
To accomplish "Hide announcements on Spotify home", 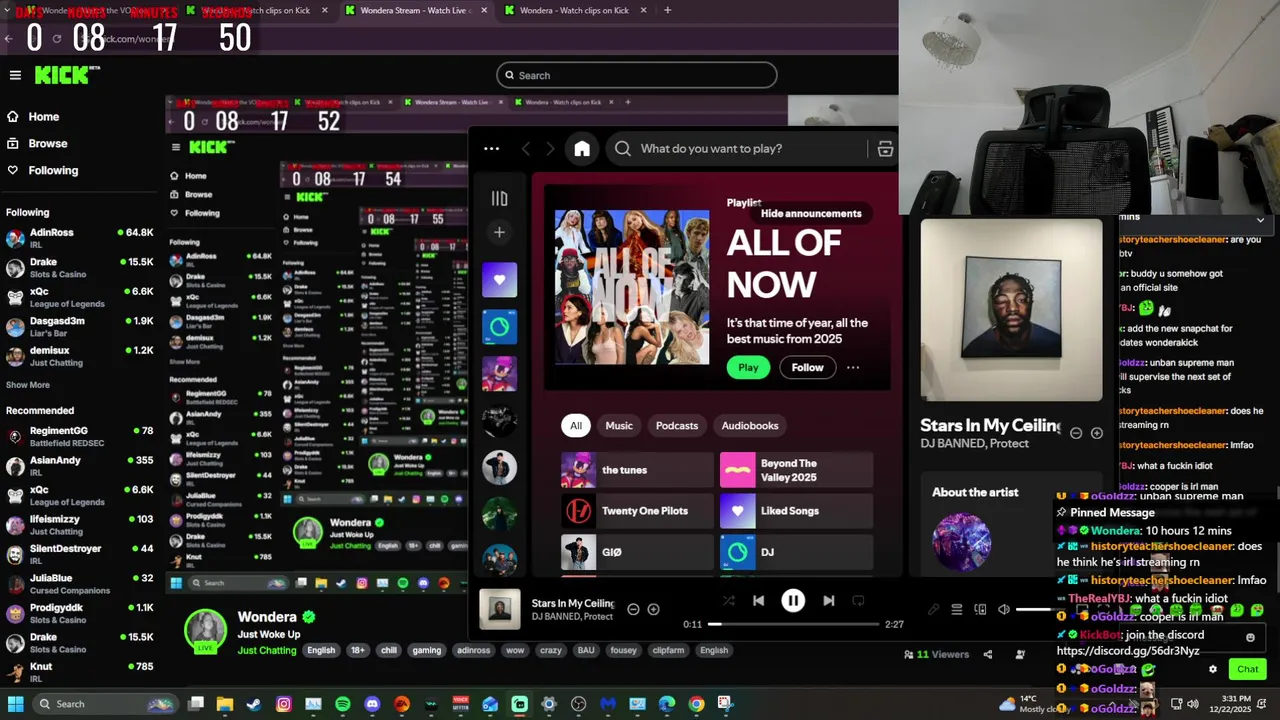I will 811,213.
